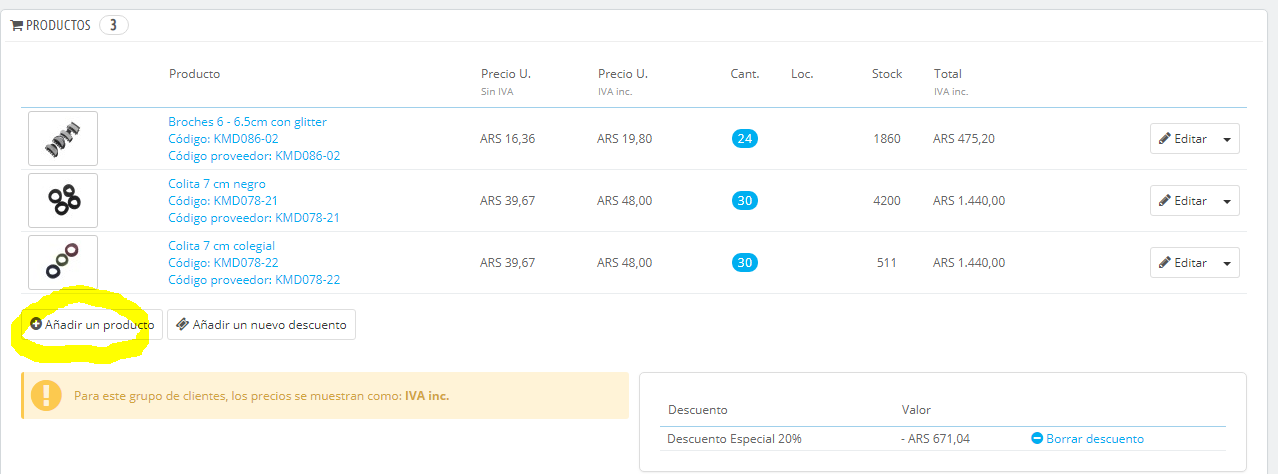
Task: Click the products count badge showing 3
Action: point(113,25)
